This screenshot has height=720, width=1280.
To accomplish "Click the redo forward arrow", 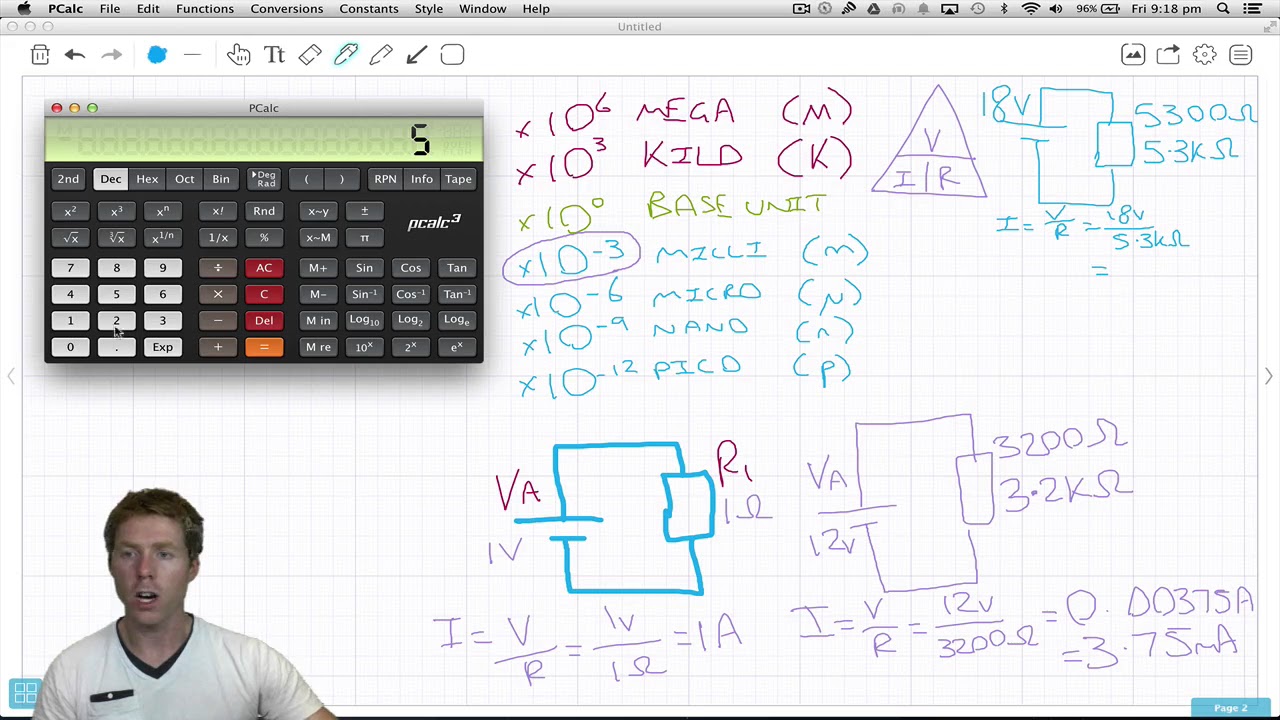I will [111, 55].
